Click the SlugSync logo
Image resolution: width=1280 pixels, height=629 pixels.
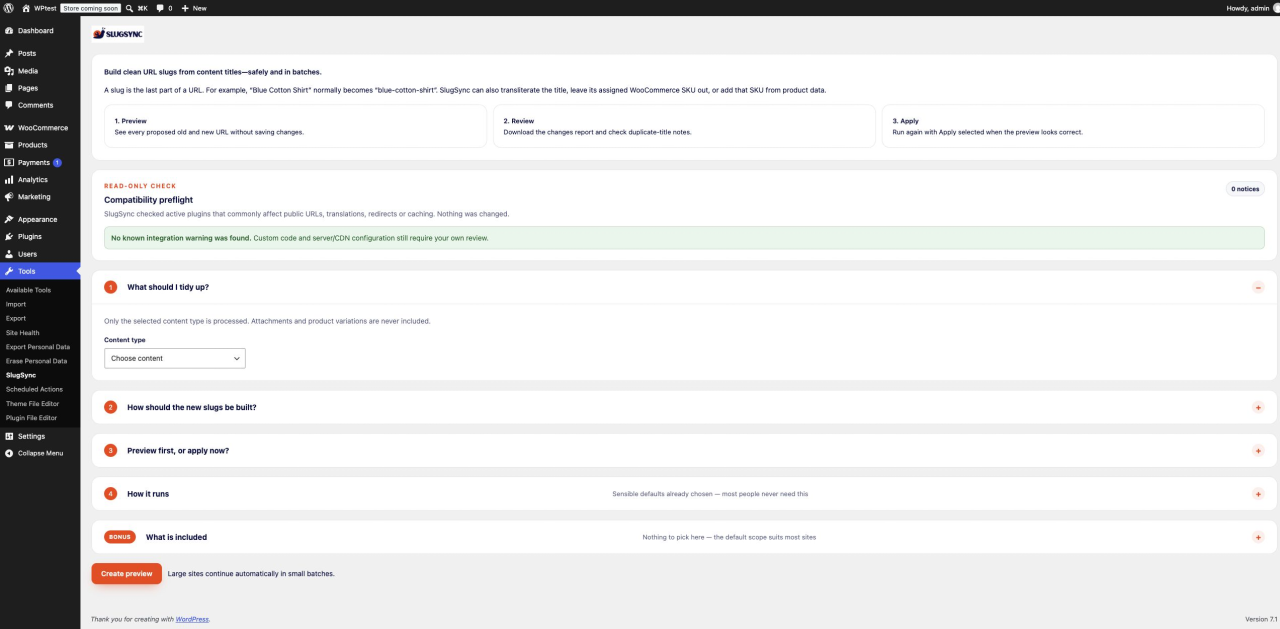118,34
